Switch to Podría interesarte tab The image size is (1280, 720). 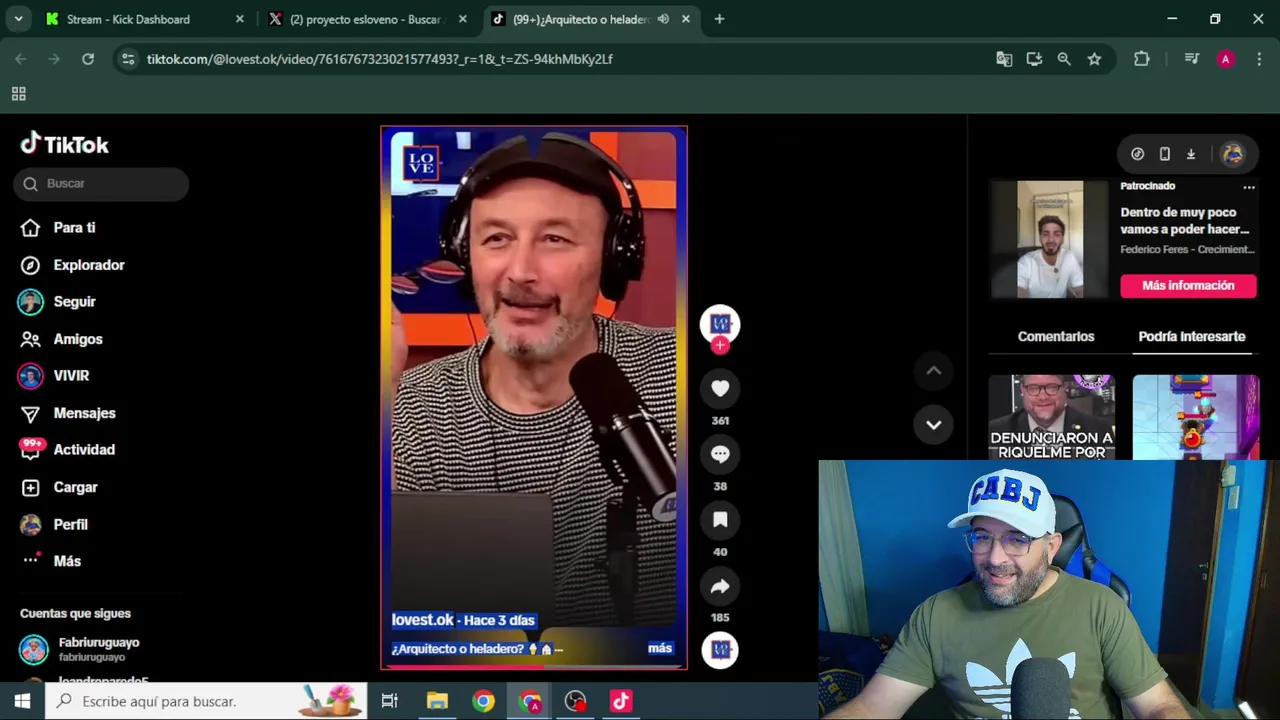1191,337
